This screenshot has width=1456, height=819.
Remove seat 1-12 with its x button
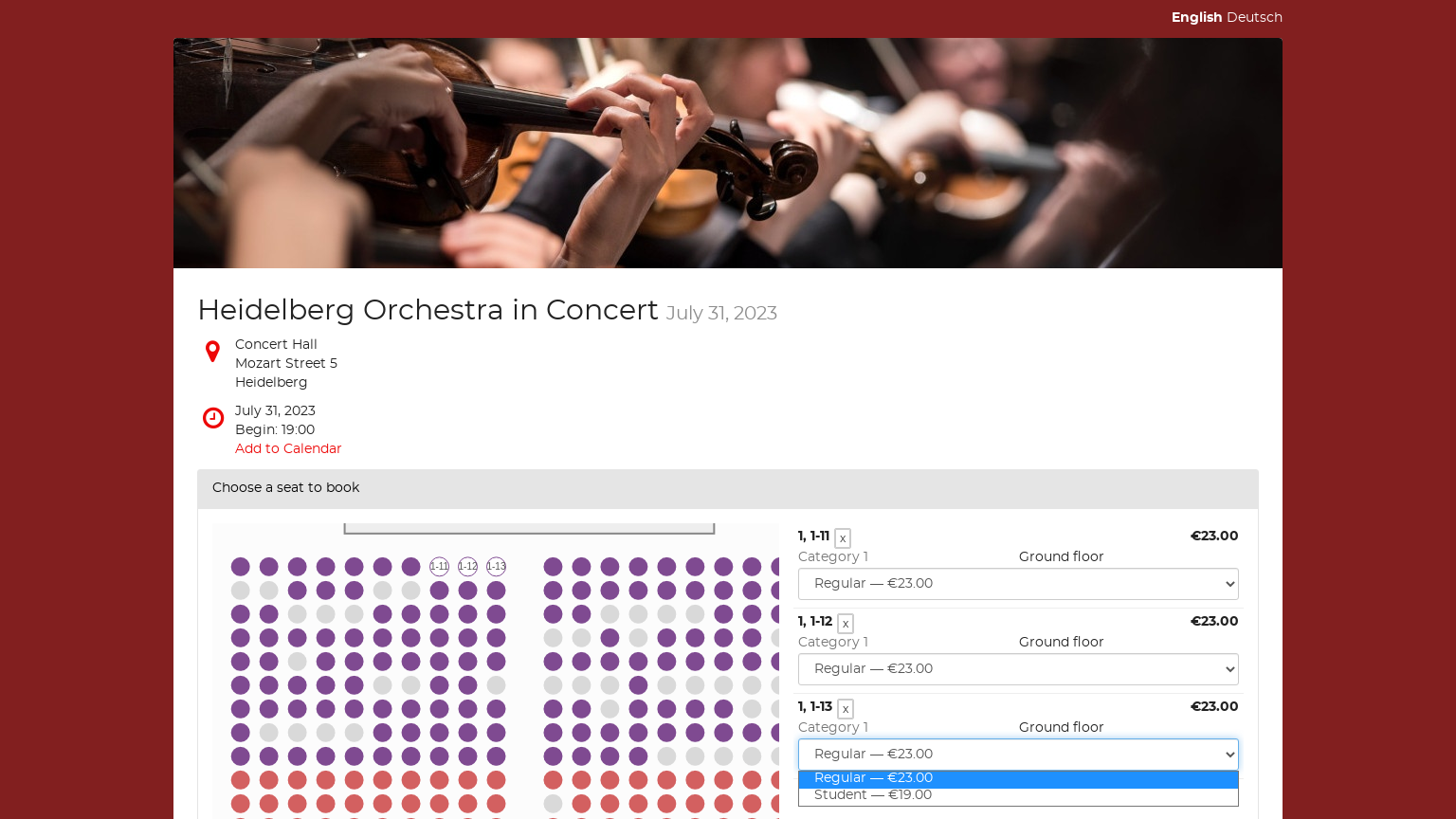(846, 624)
